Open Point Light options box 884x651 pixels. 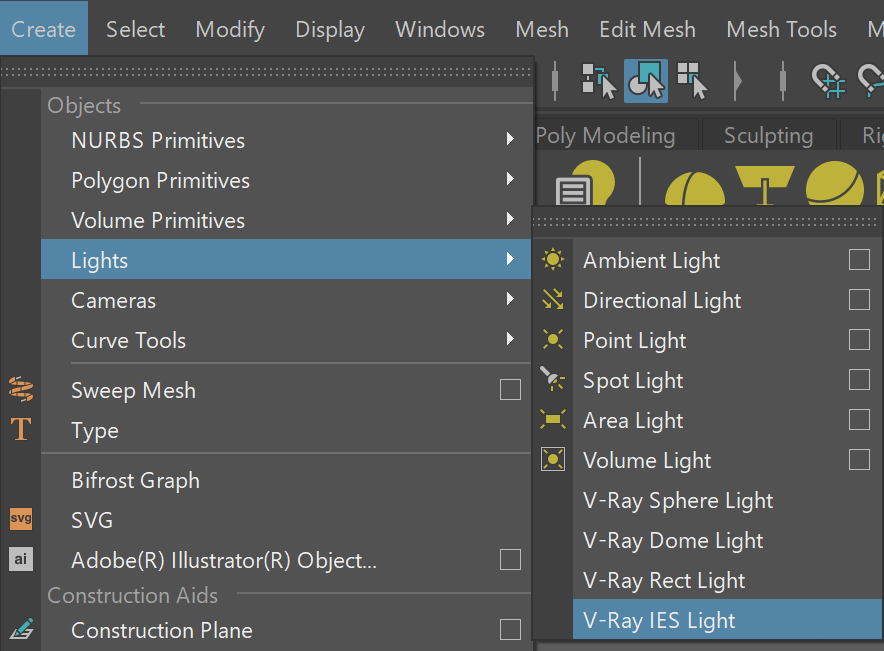coord(859,339)
